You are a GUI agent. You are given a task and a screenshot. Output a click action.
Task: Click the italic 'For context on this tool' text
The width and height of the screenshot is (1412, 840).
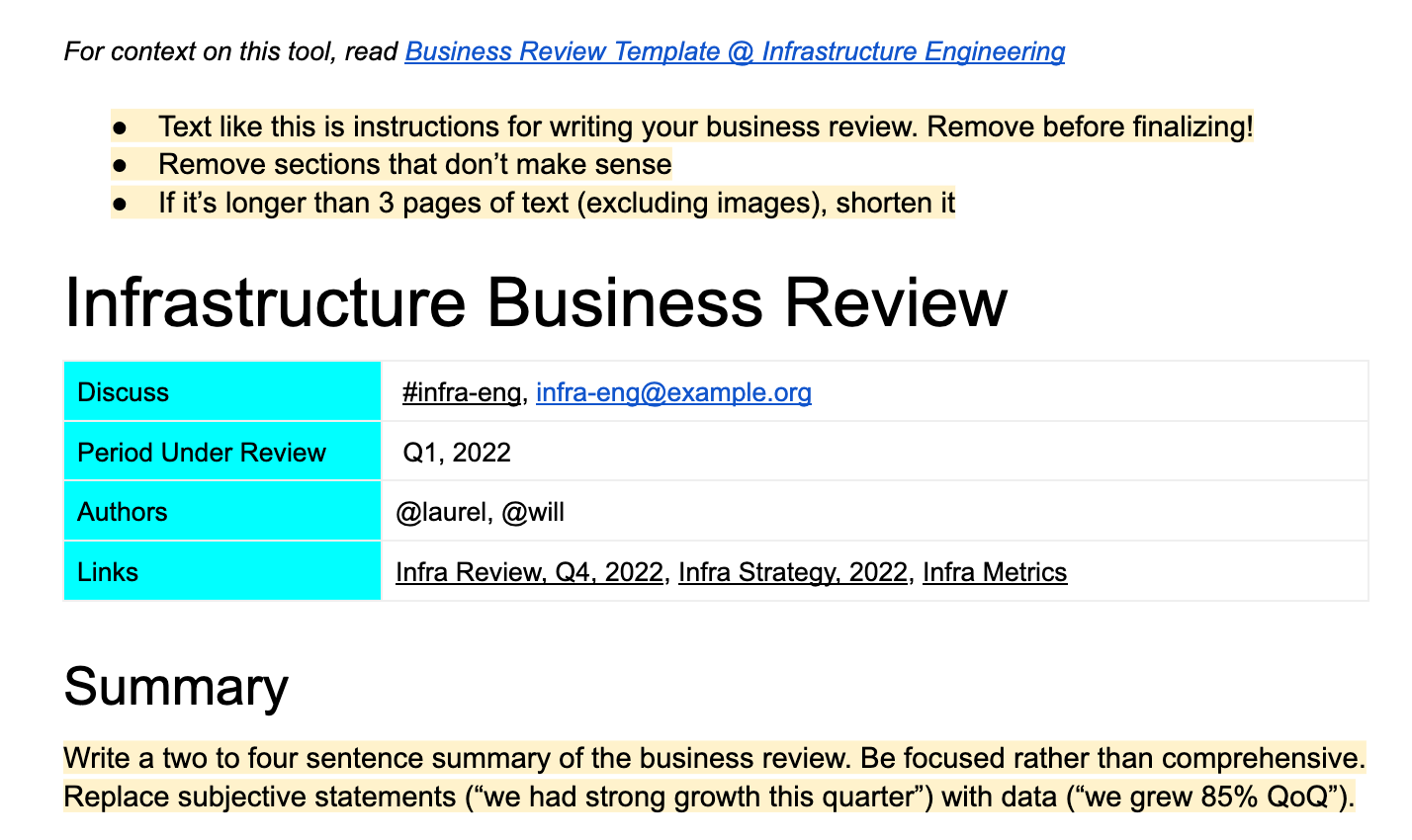tap(231, 51)
